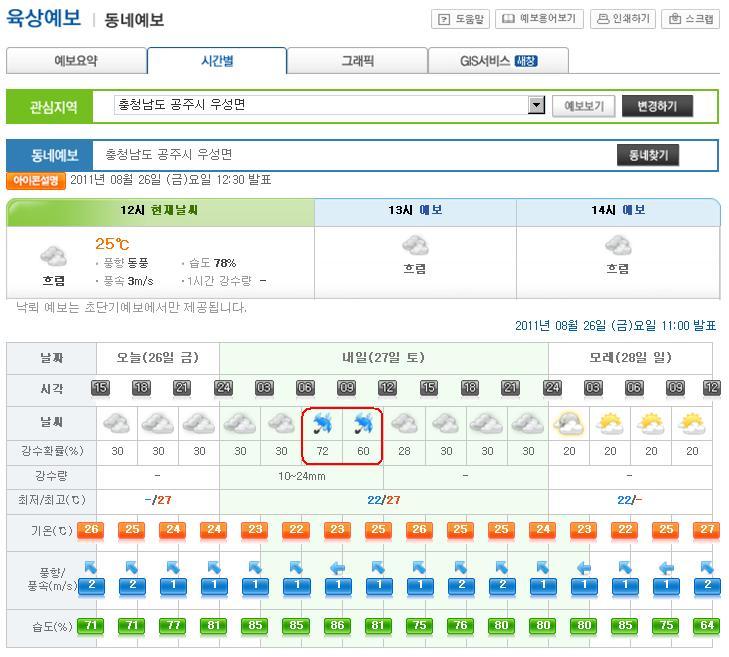Click the 예보보기 button
This screenshot has width=729, height=657.
[x=584, y=106]
